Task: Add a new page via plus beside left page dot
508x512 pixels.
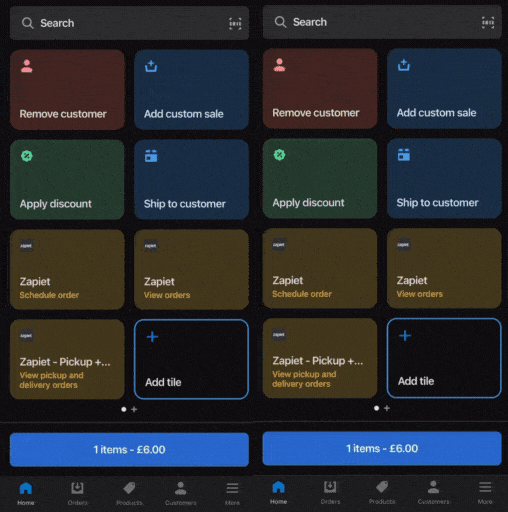Action: (134, 409)
